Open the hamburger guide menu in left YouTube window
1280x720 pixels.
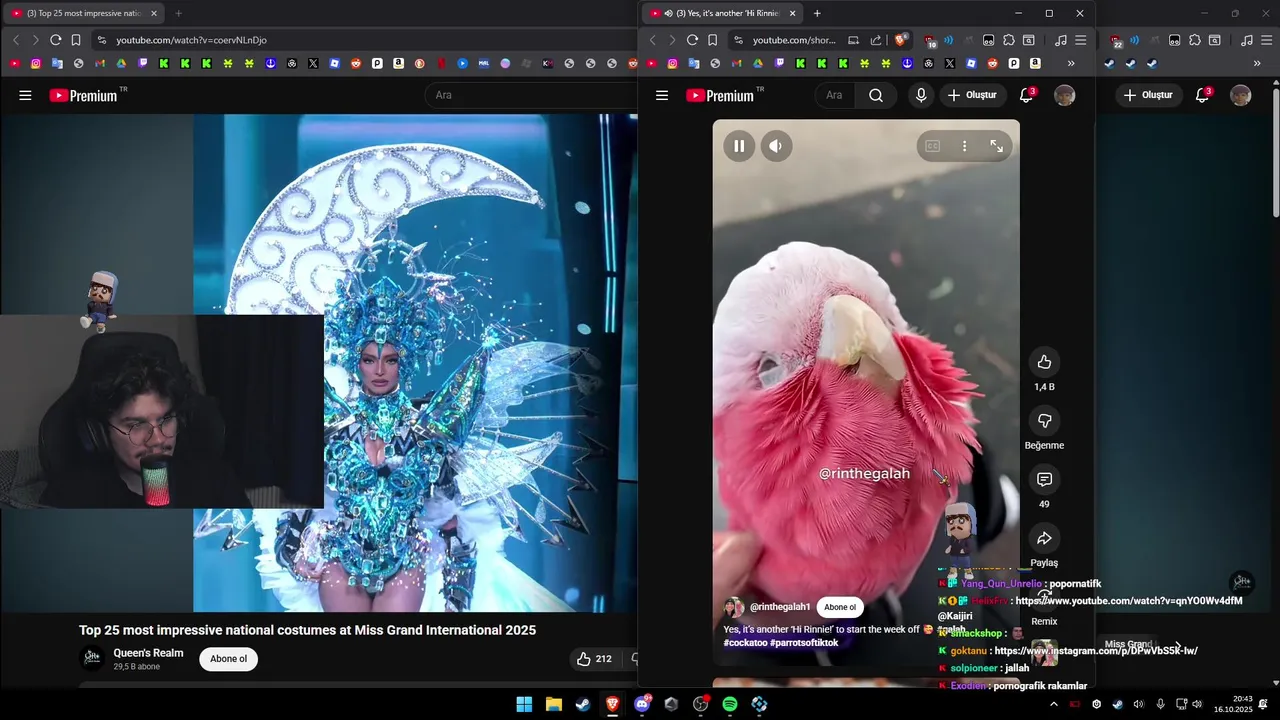(x=25, y=95)
